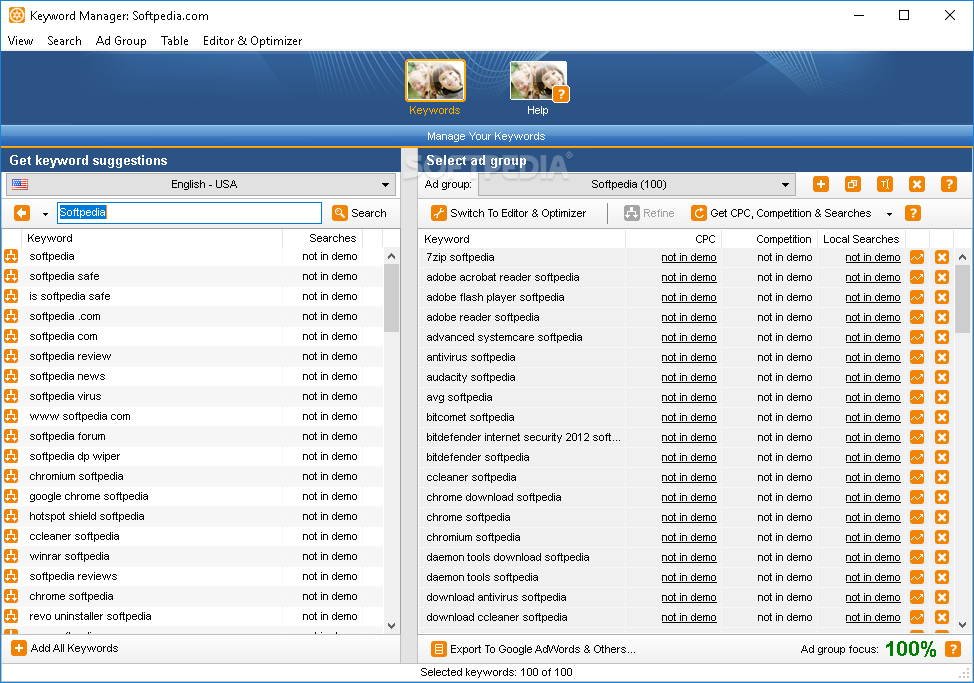Add 'softpedia forum' keyword icon
This screenshot has width=974, height=683.
click(x=11, y=436)
